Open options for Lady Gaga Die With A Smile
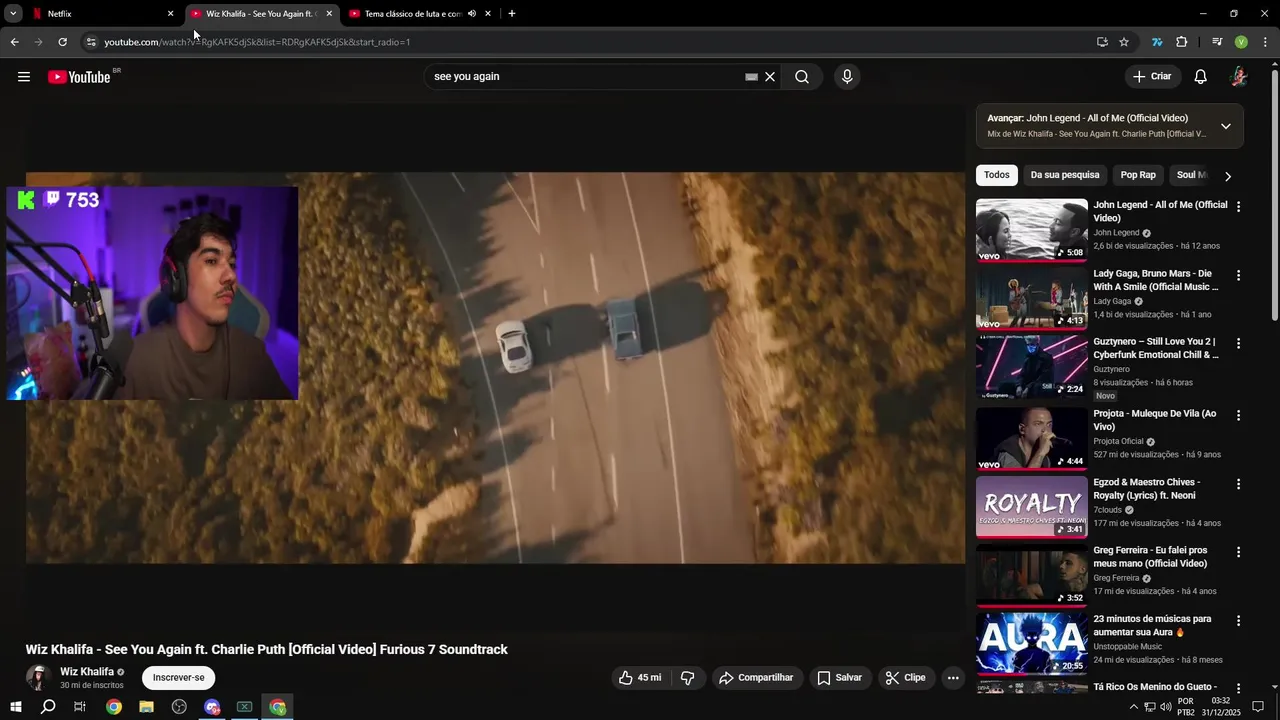The height and width of the screenshot is (720, 1280). pos(1239,275)
